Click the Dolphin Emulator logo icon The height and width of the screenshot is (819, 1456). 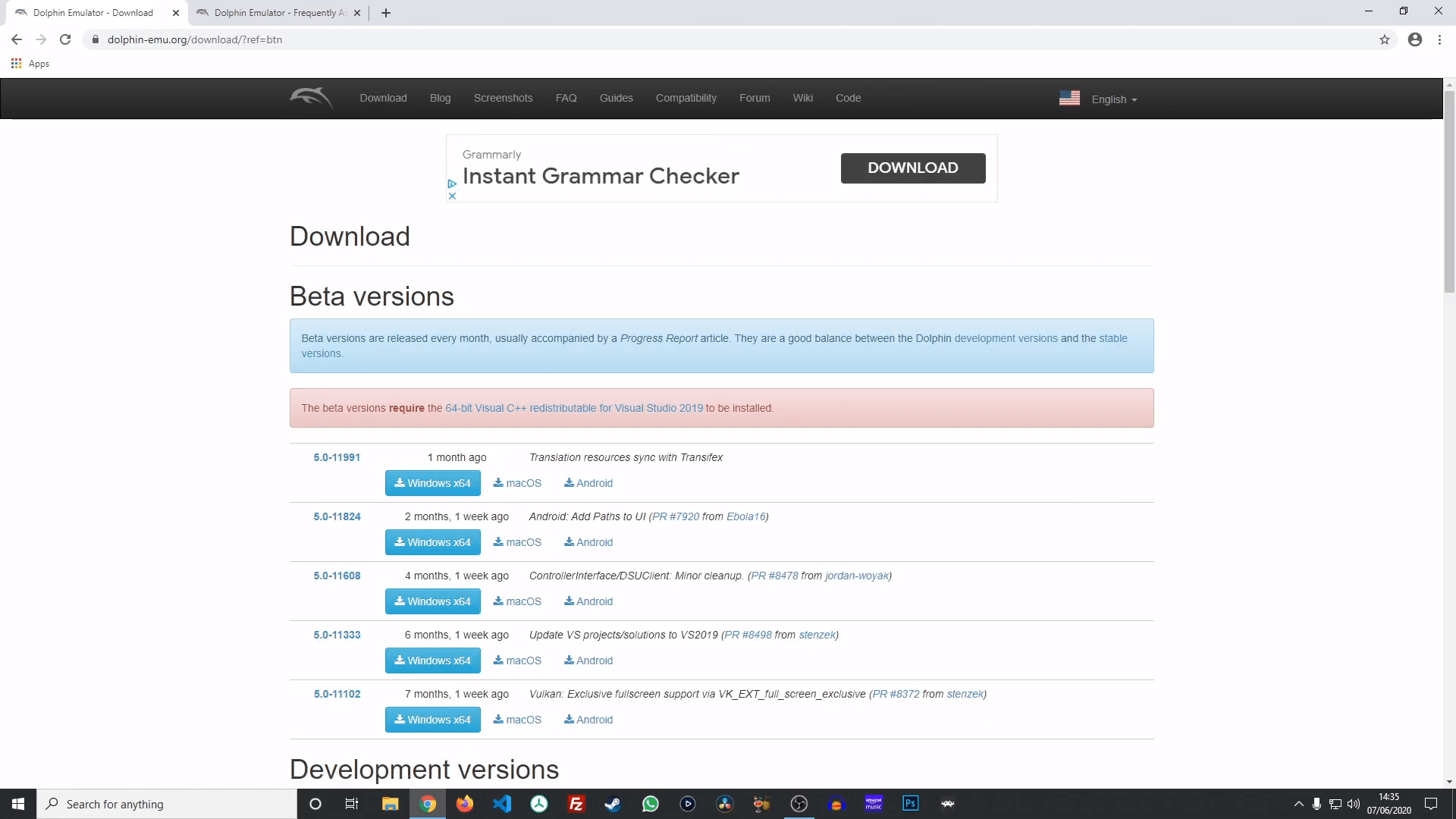[310, 97]
